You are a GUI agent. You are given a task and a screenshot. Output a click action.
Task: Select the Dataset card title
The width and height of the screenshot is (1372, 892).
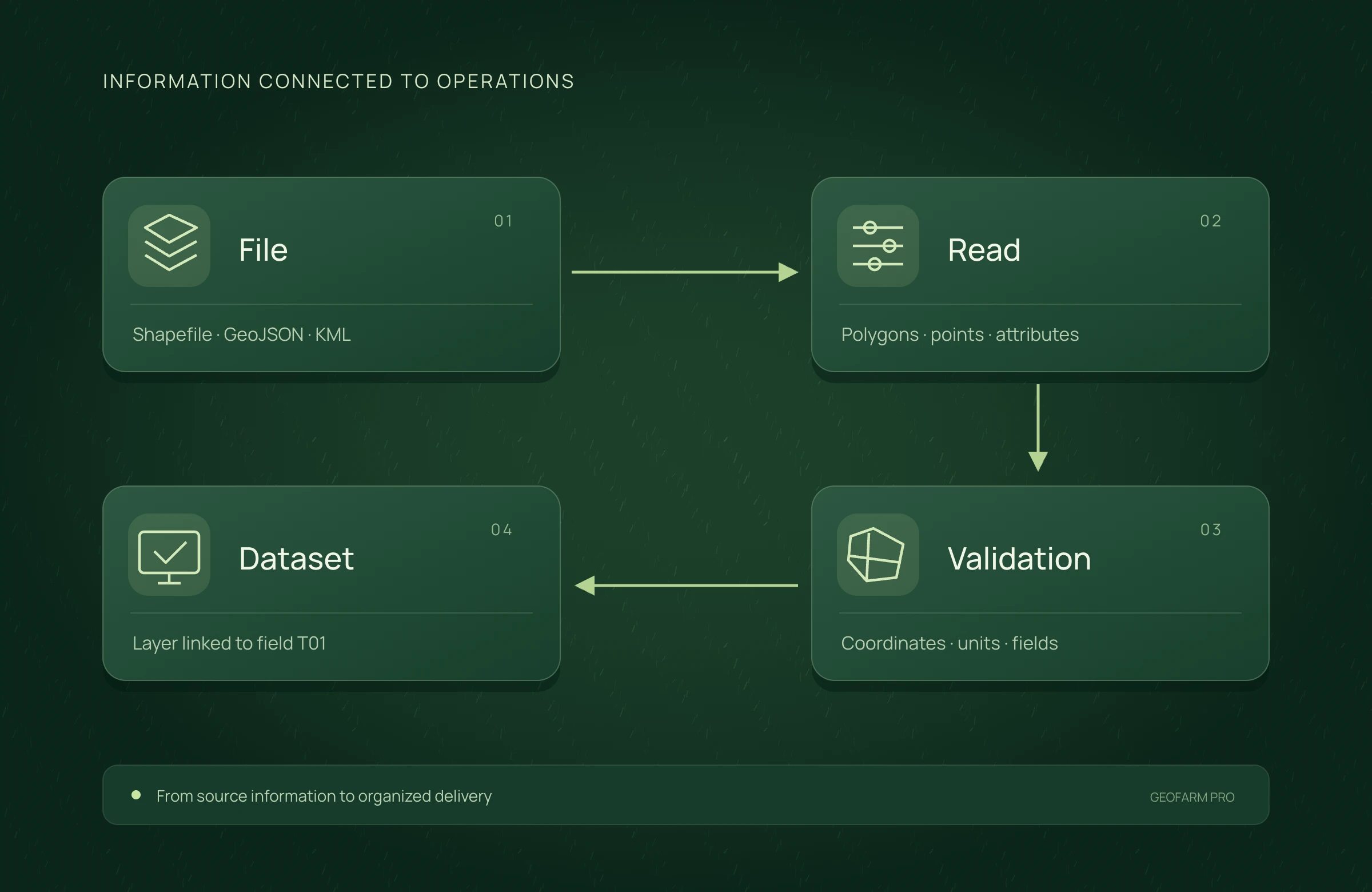[296, 559]
